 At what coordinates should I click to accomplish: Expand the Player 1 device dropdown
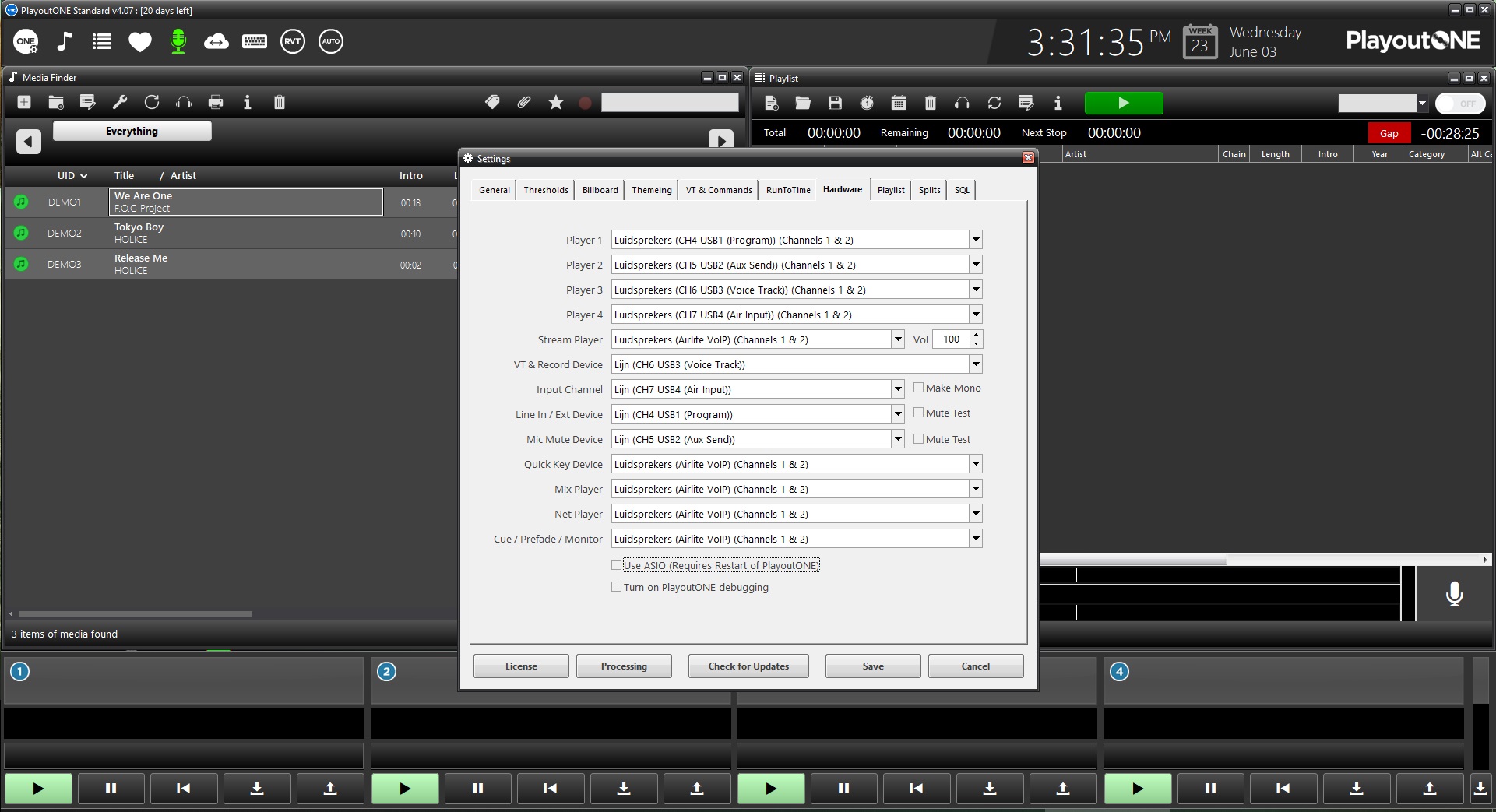(975, 240)
